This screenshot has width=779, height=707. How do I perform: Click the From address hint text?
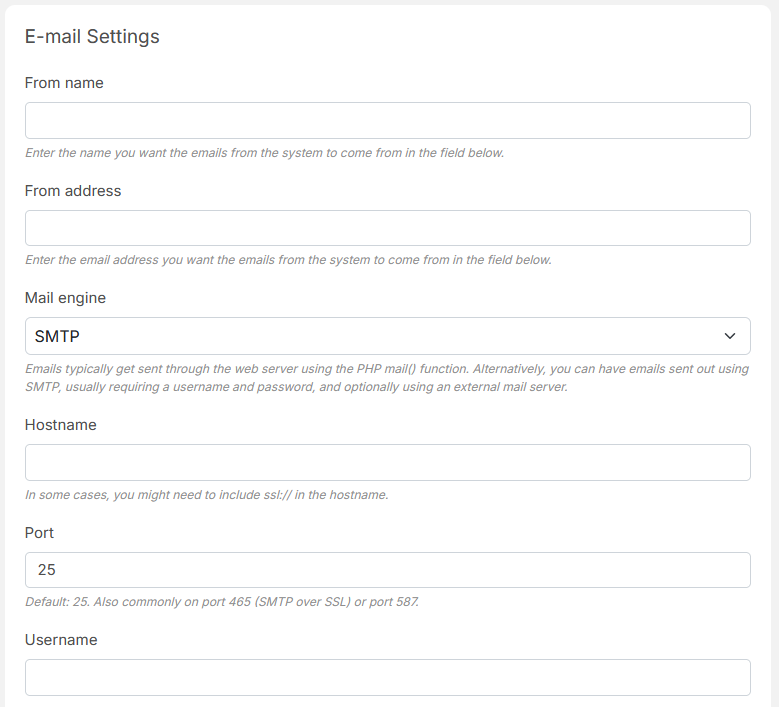[x=288, y=260]
